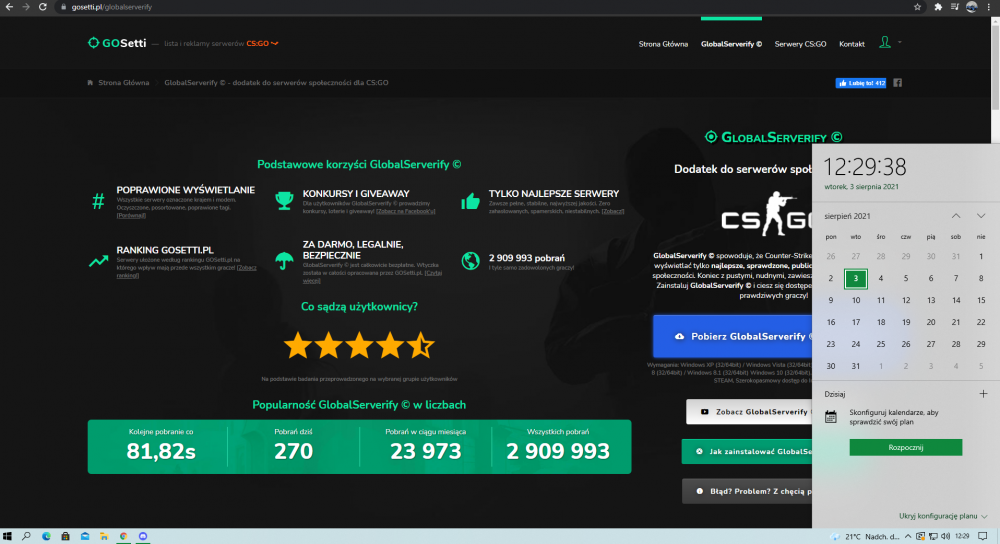Open the volume control in tray
Screen dimensions: 1000x544
[x=945, y=536]
